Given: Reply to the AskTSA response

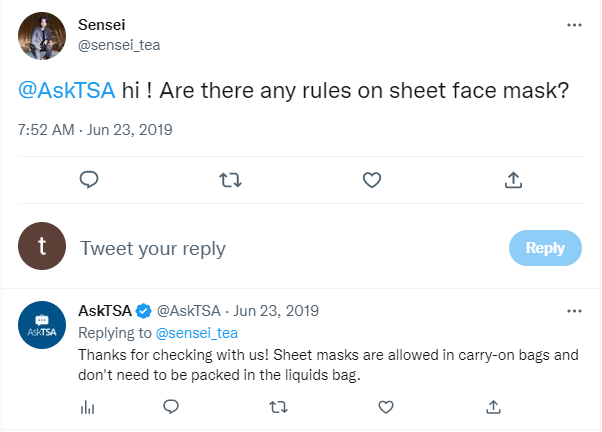Looking at the screenshot, I should tap(171, 406).
